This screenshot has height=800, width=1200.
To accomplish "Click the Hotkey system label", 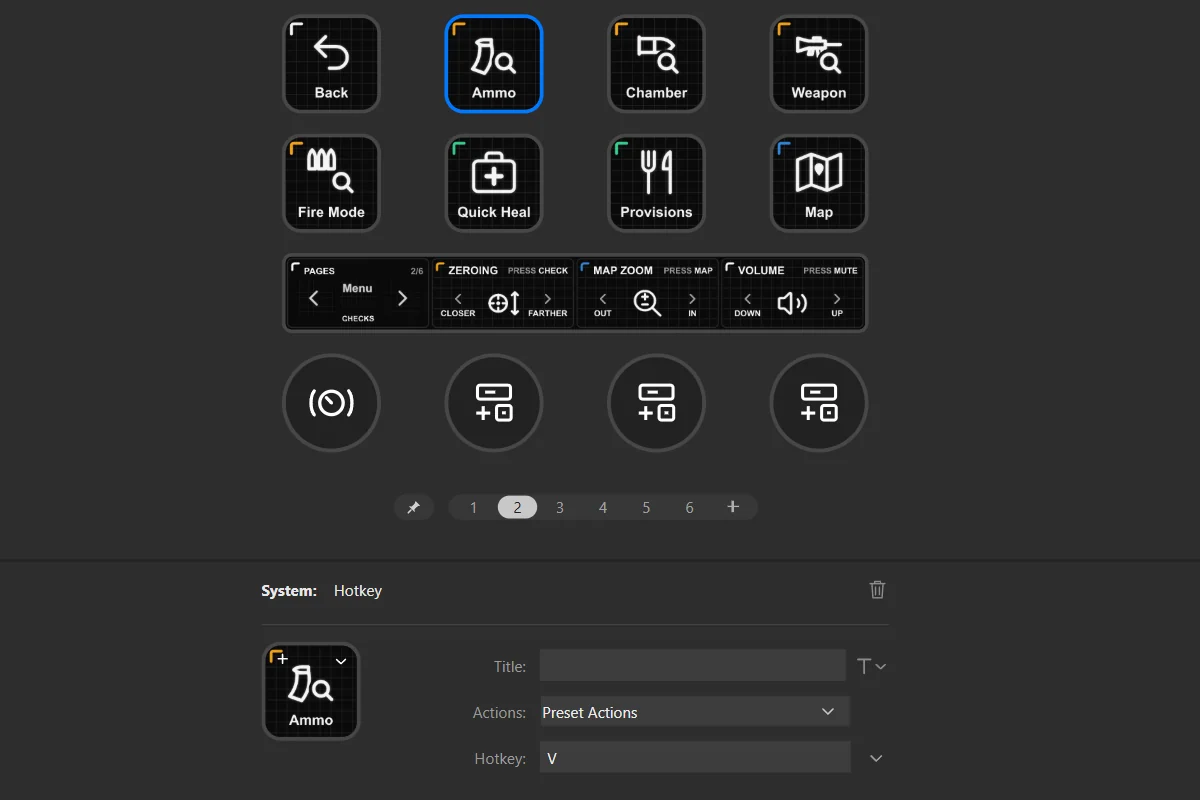I will (358, 590).
